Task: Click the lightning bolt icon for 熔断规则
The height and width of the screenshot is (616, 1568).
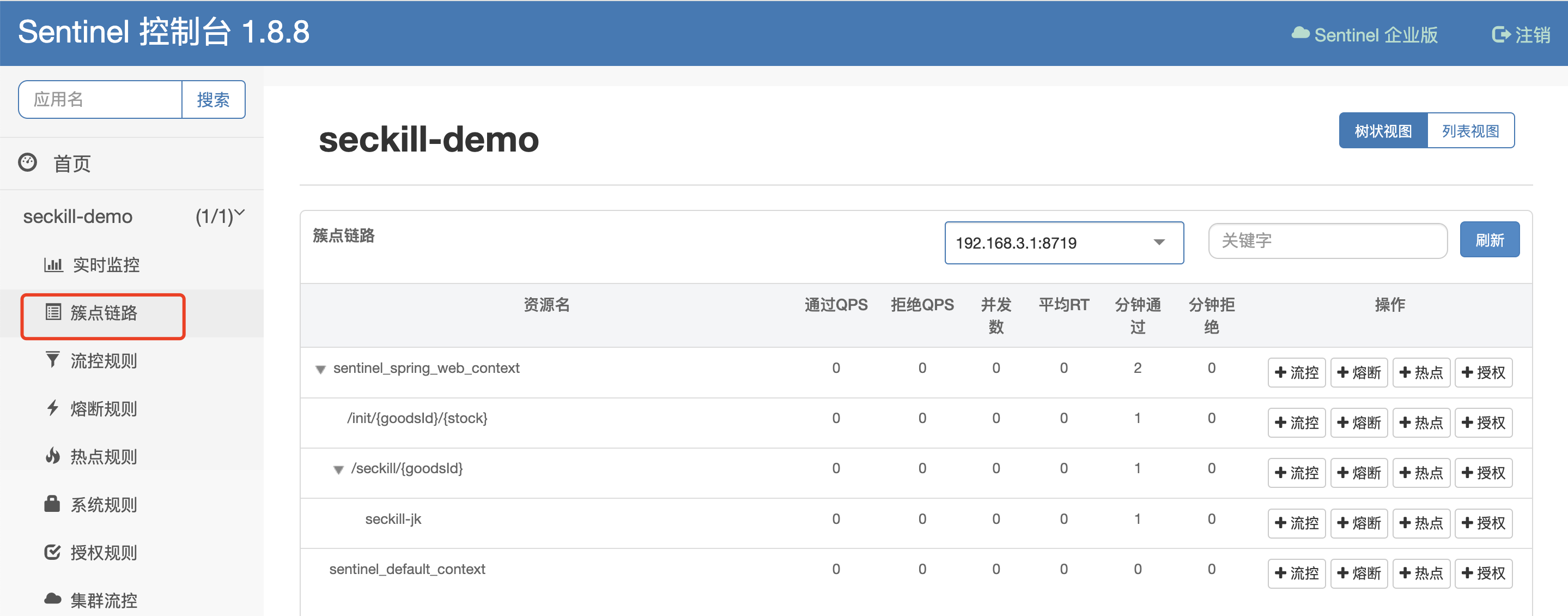Action: coord(53,408)
